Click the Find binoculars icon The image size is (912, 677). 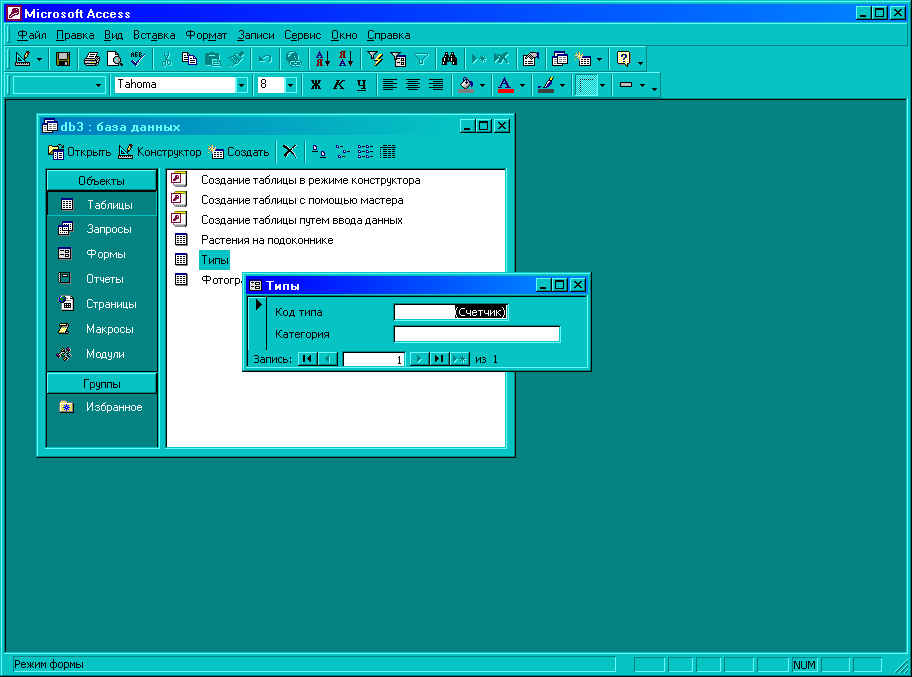[x=450, y=59]
